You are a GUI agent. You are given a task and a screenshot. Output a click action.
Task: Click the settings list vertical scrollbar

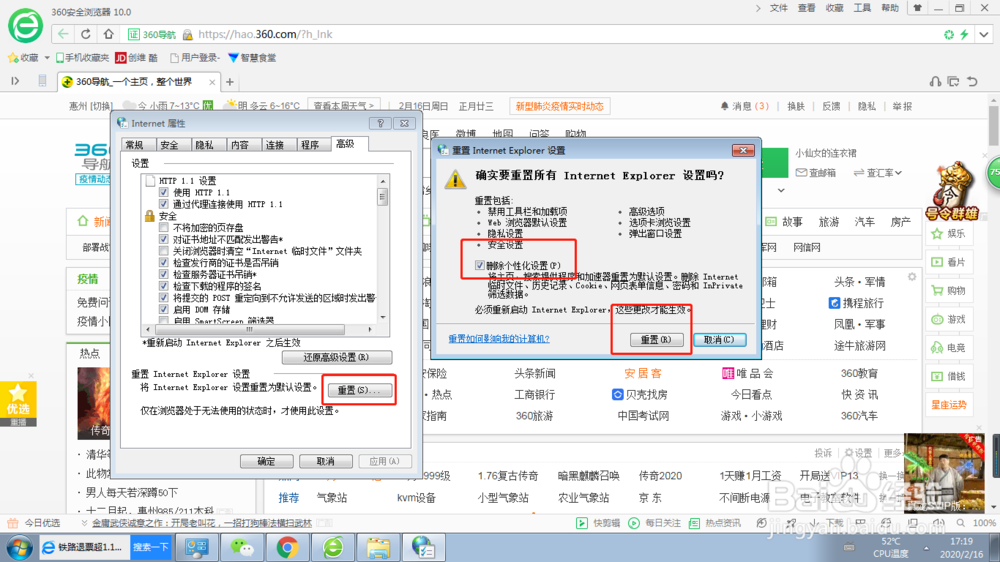(x=383, y=249)
